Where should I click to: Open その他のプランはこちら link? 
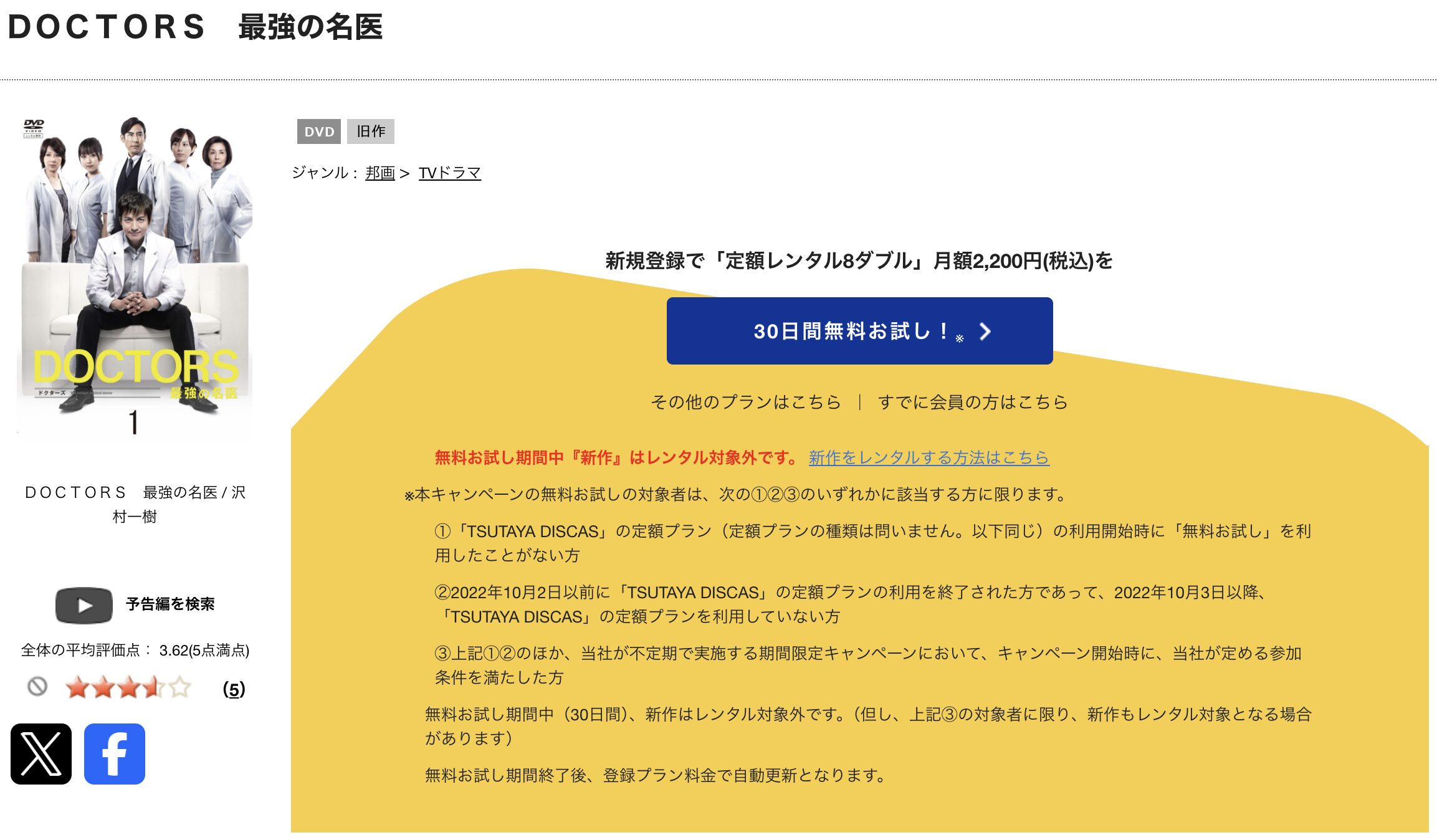click(x=746, y=402)
